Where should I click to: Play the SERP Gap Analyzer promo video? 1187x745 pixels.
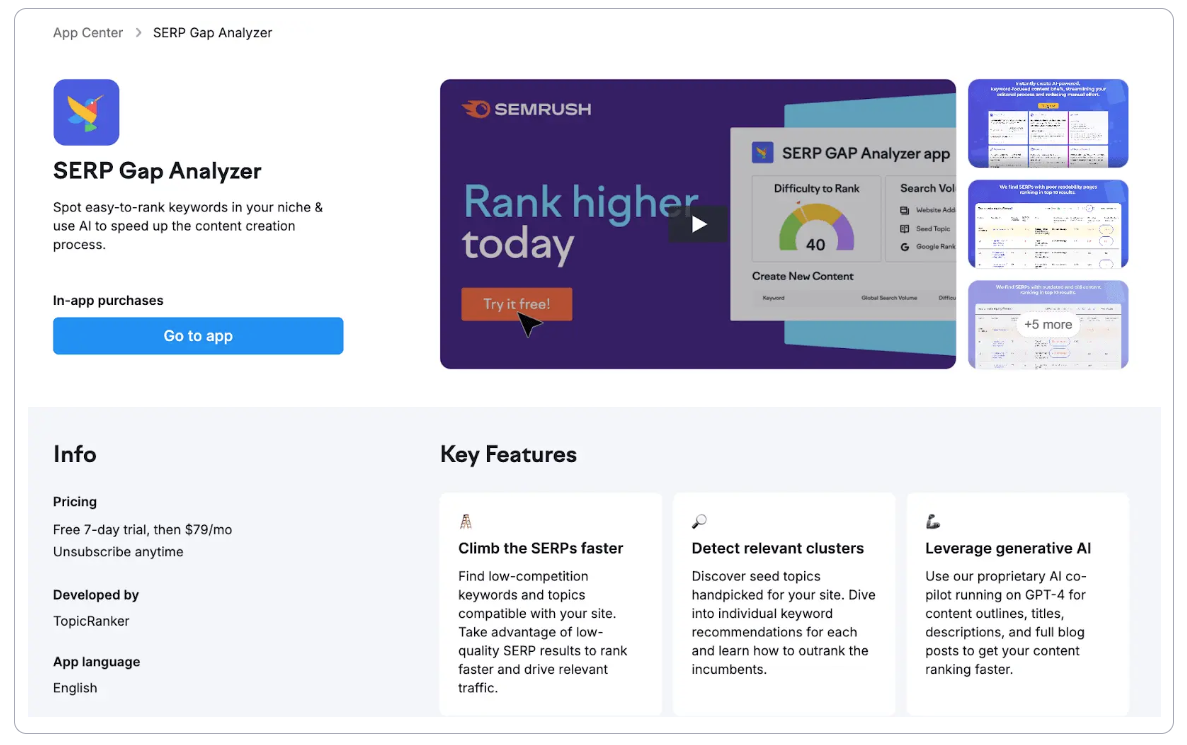(697, 224)
